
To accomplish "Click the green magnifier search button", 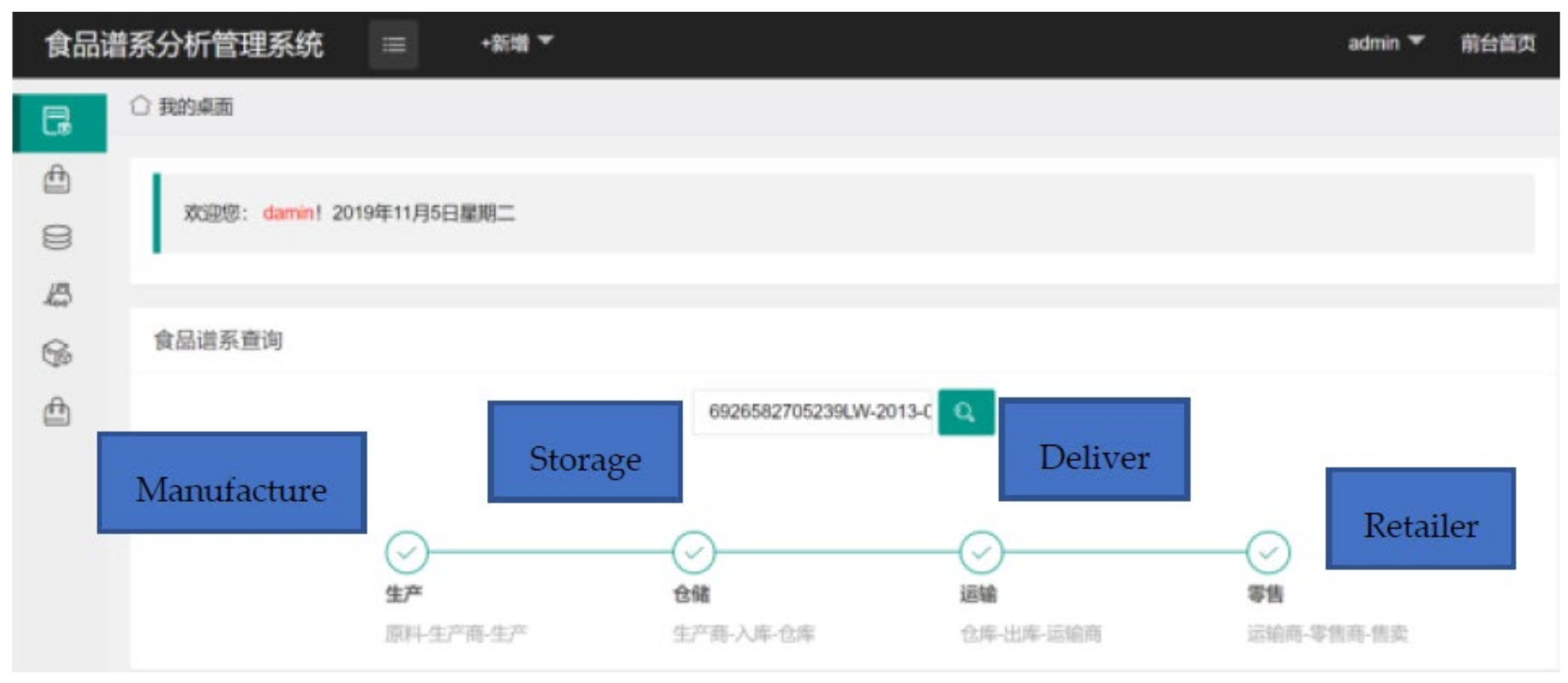I will 965,412.
